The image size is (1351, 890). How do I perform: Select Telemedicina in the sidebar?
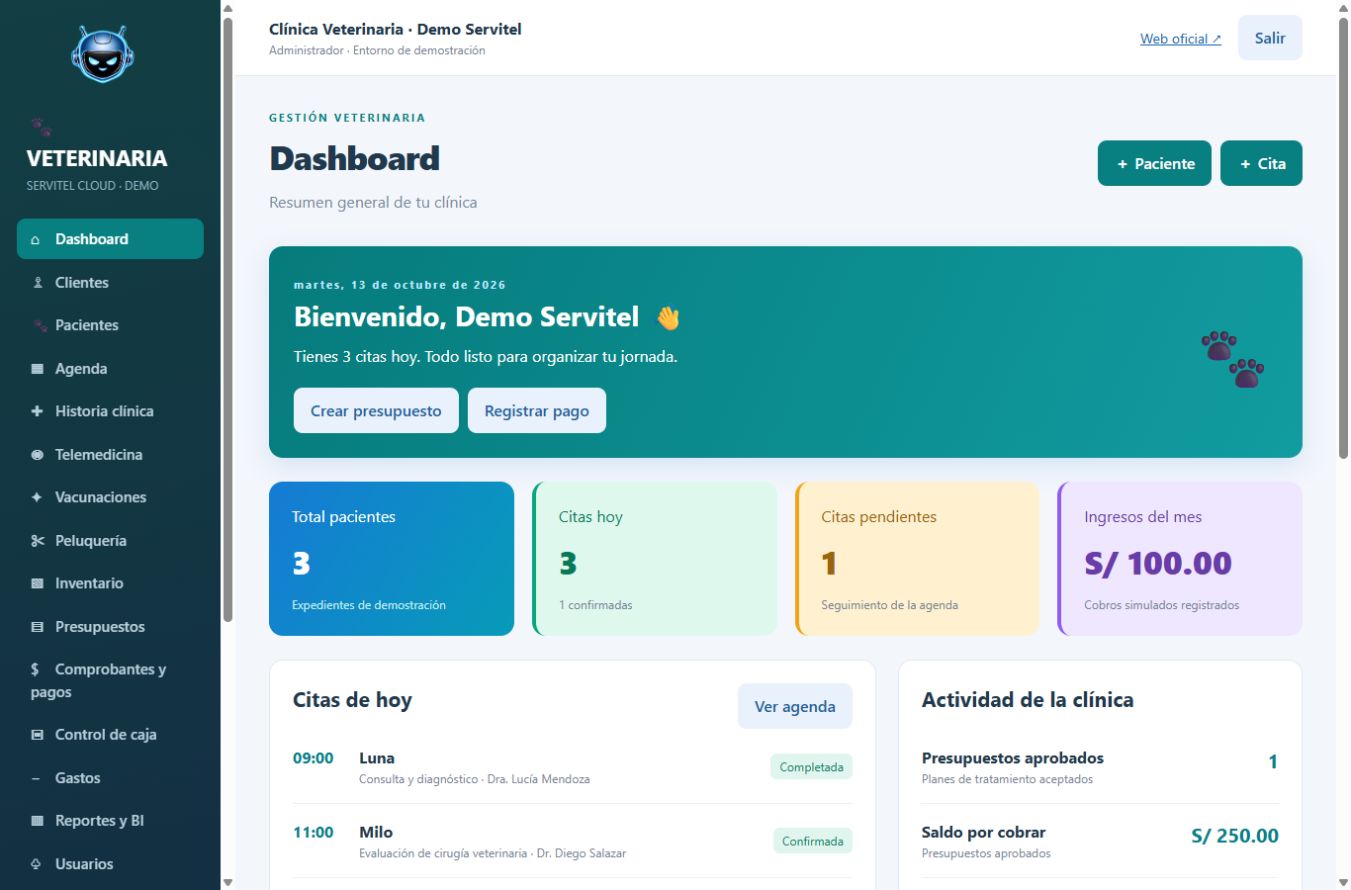click(110, 455)
